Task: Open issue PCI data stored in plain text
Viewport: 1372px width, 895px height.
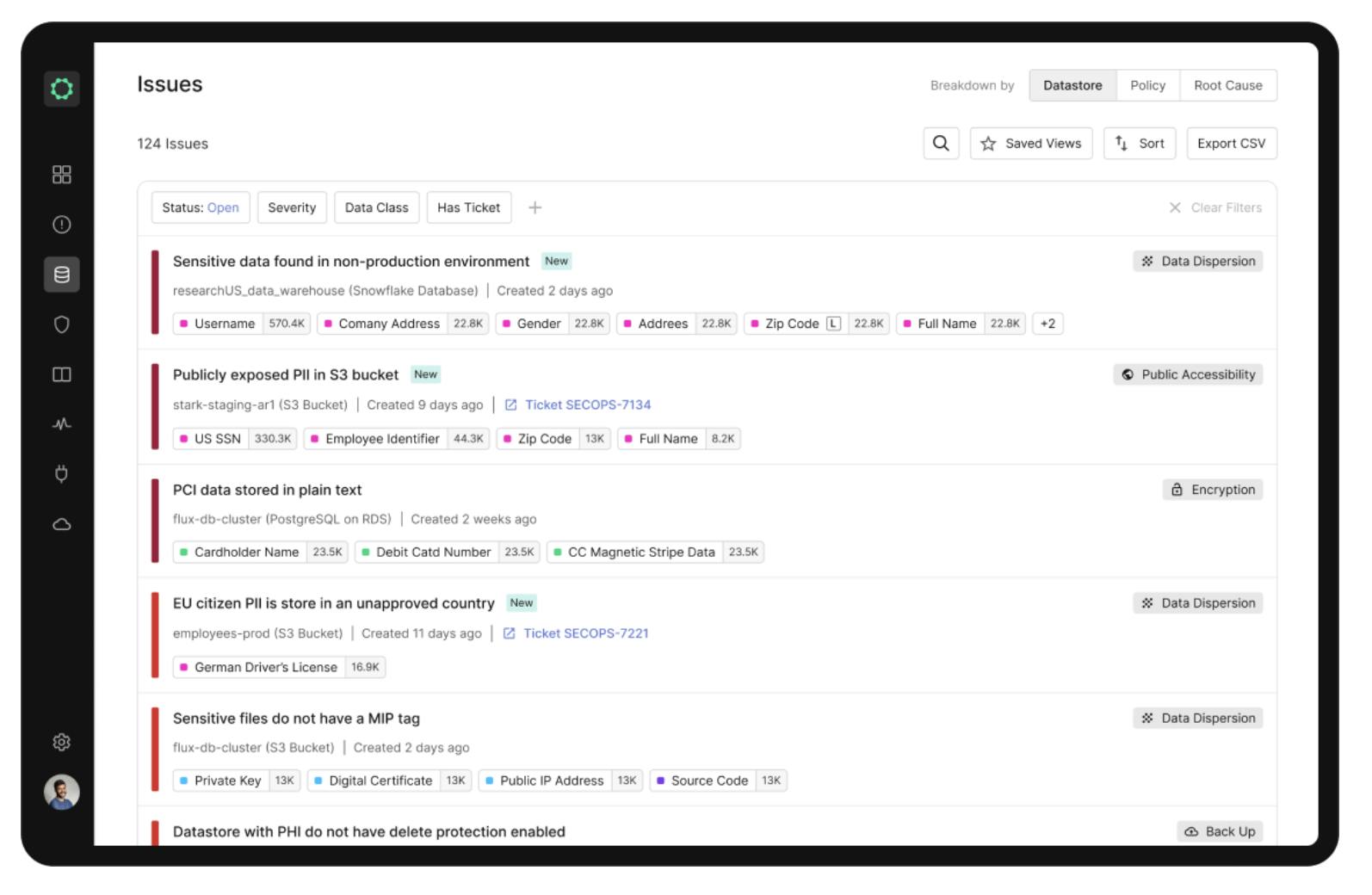Action: pyautogui.click(x=267, y=490)
